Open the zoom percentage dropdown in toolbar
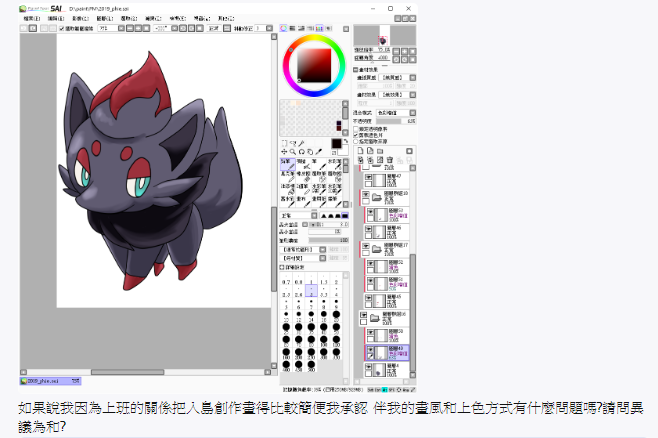 pos(121,28)
